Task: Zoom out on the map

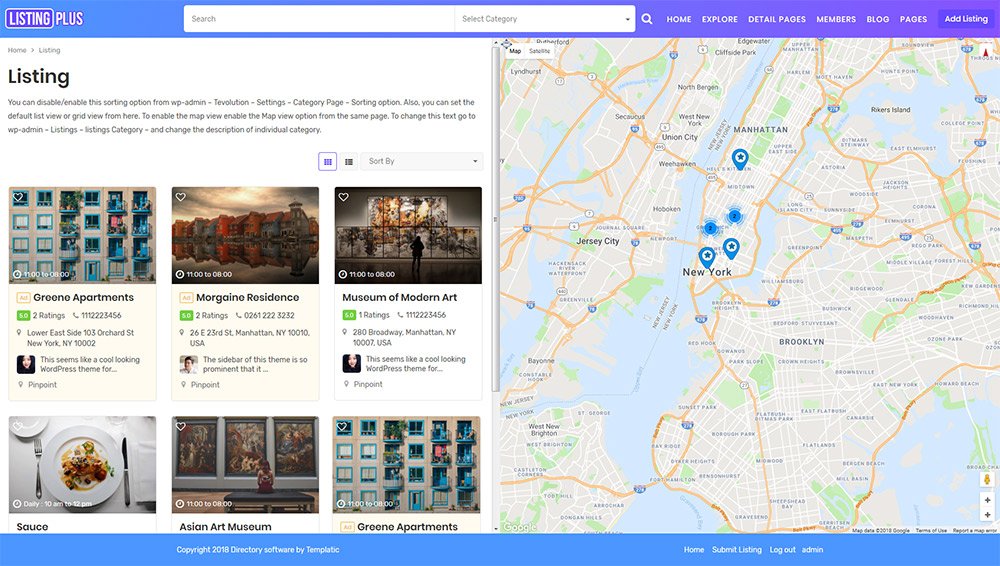Action: pos(987,515)
